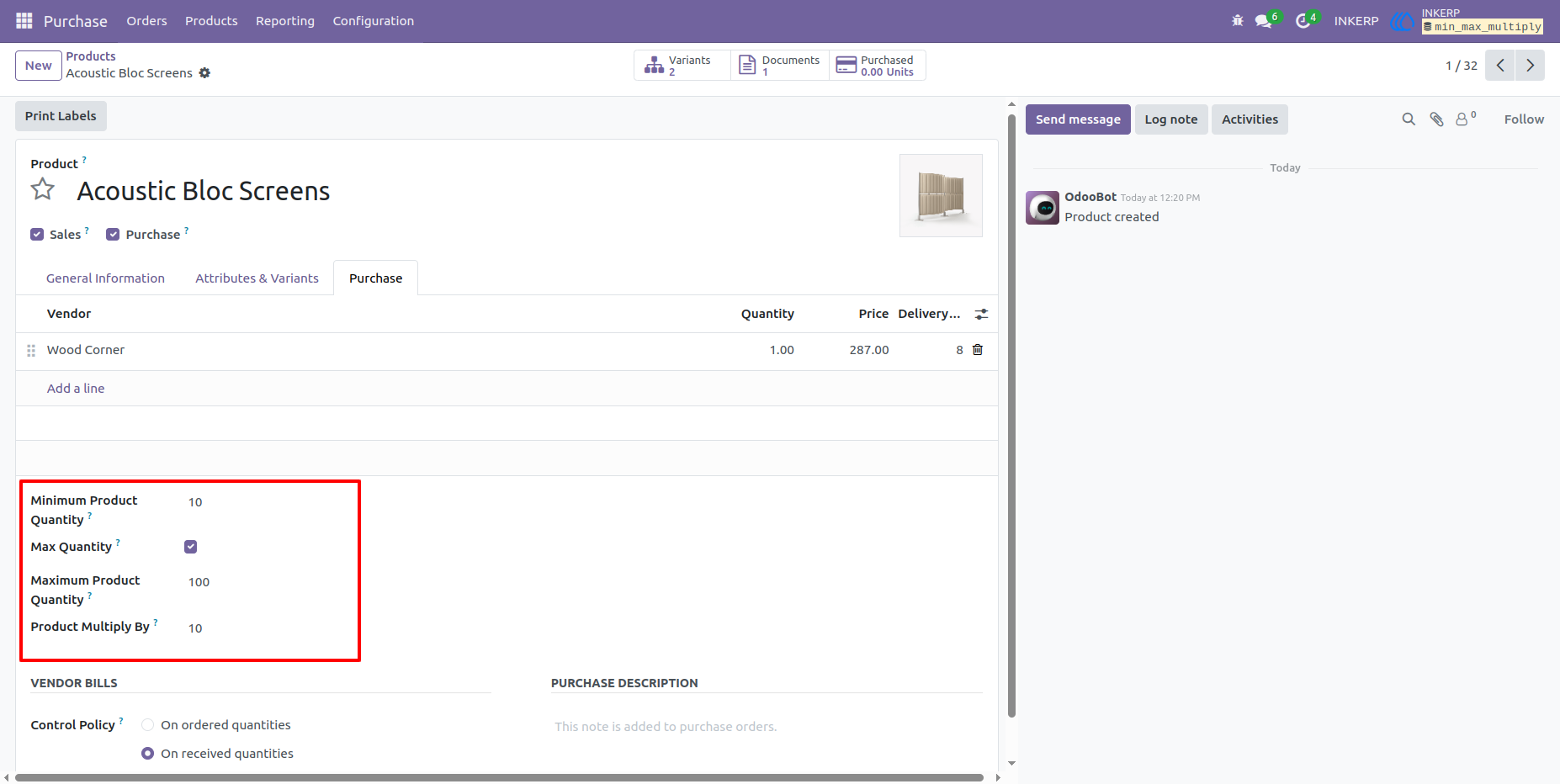Go to the previous product record

click(1500, 66)
